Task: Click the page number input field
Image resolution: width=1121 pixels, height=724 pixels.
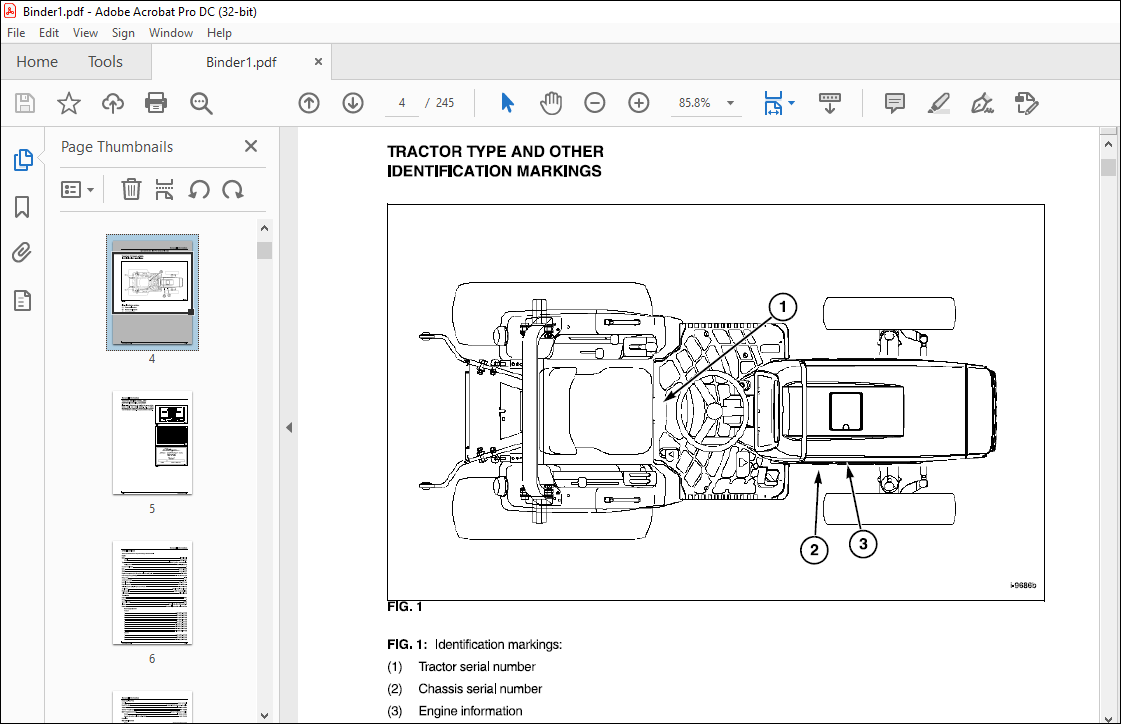Action: [402, 103]
